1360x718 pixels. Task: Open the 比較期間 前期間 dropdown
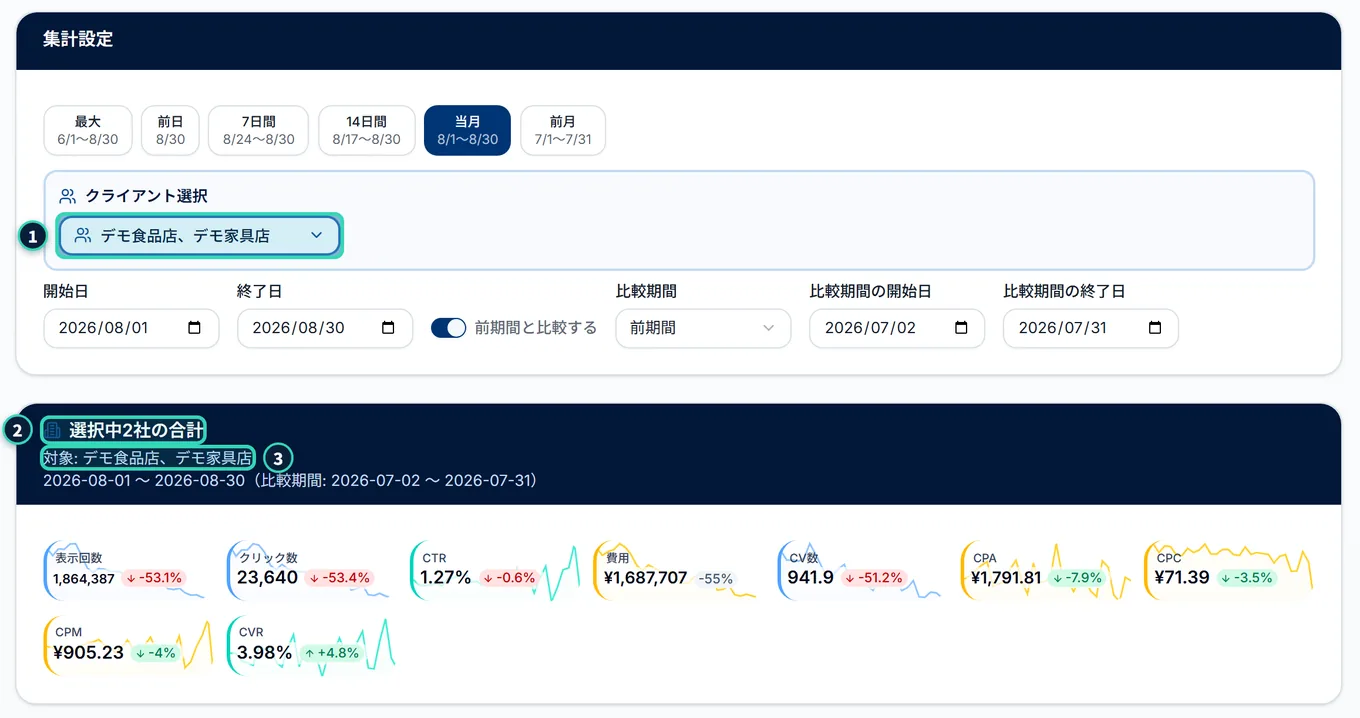point(703,328)
